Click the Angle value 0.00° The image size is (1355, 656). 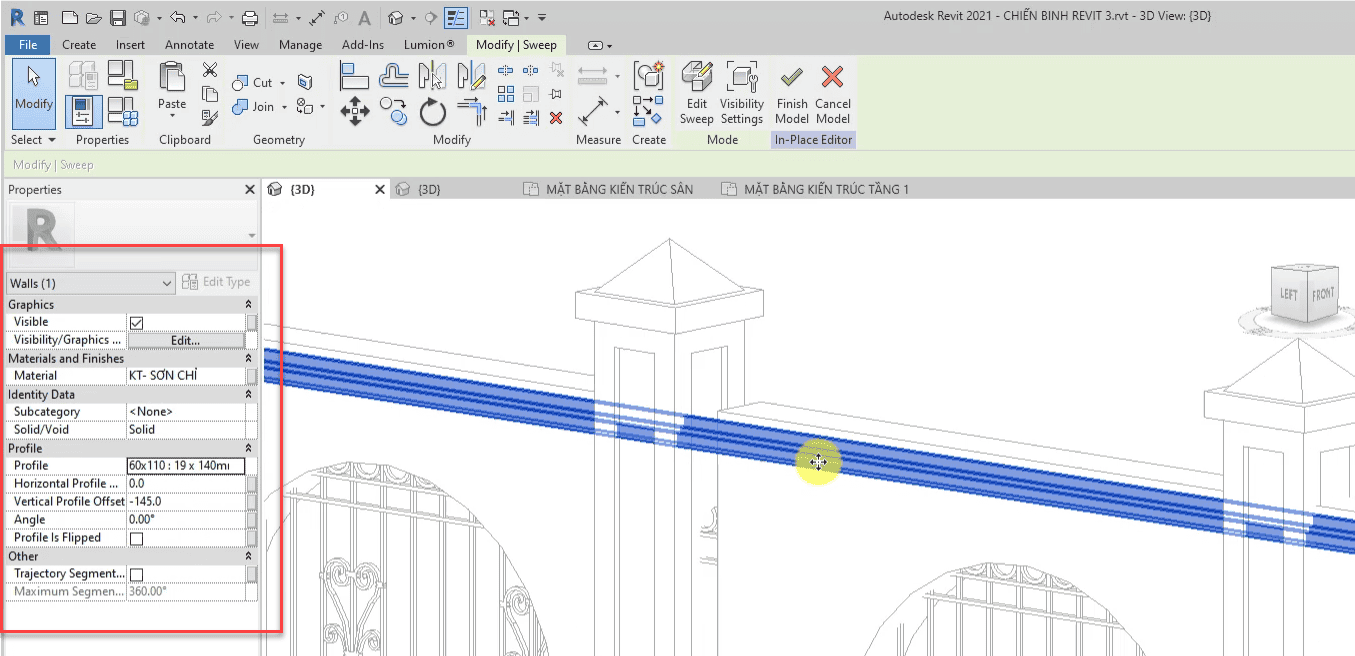[x=186, y=520]
